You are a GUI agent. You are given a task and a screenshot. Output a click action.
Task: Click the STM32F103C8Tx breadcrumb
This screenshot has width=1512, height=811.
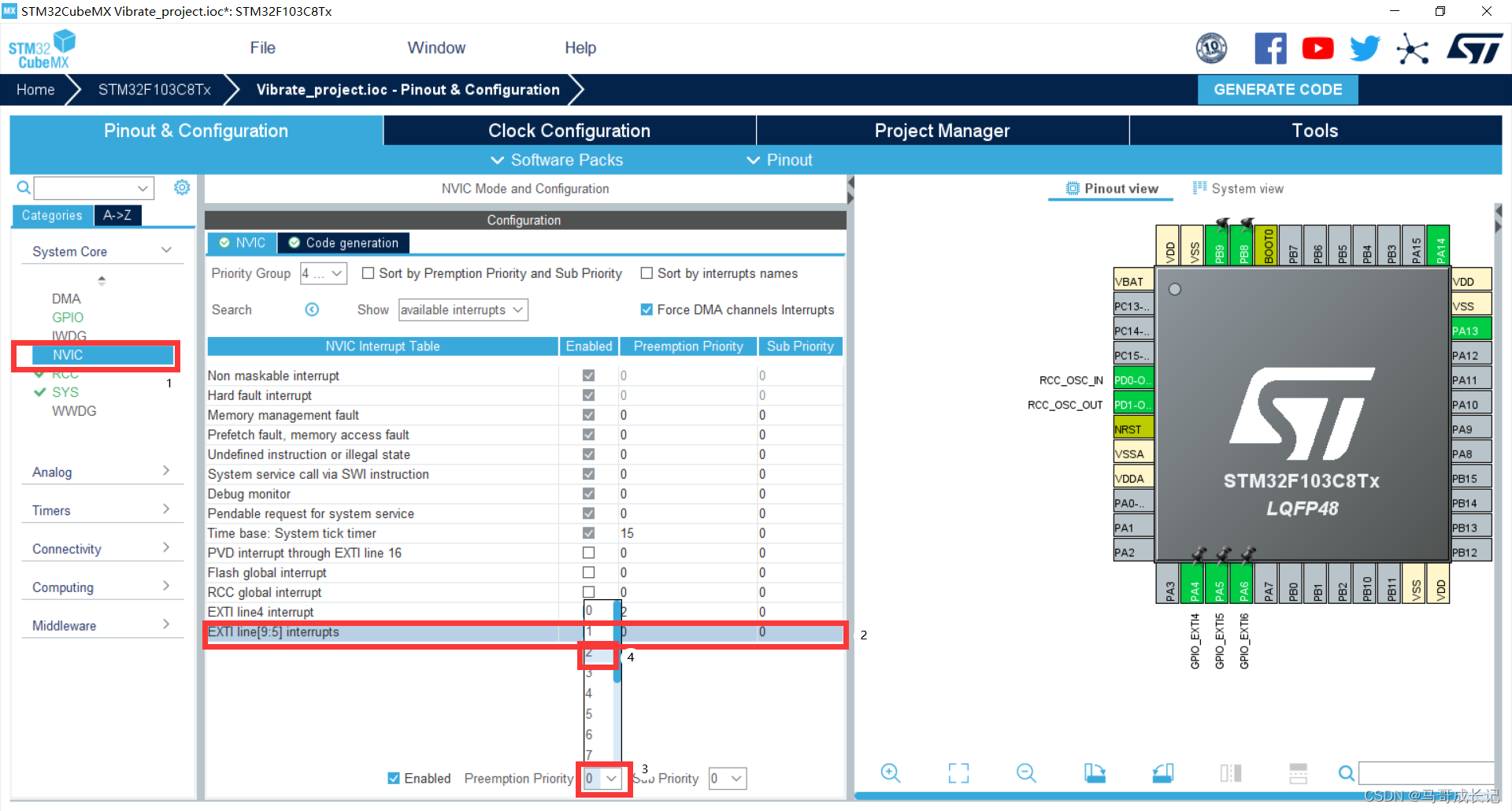(154, 90)
